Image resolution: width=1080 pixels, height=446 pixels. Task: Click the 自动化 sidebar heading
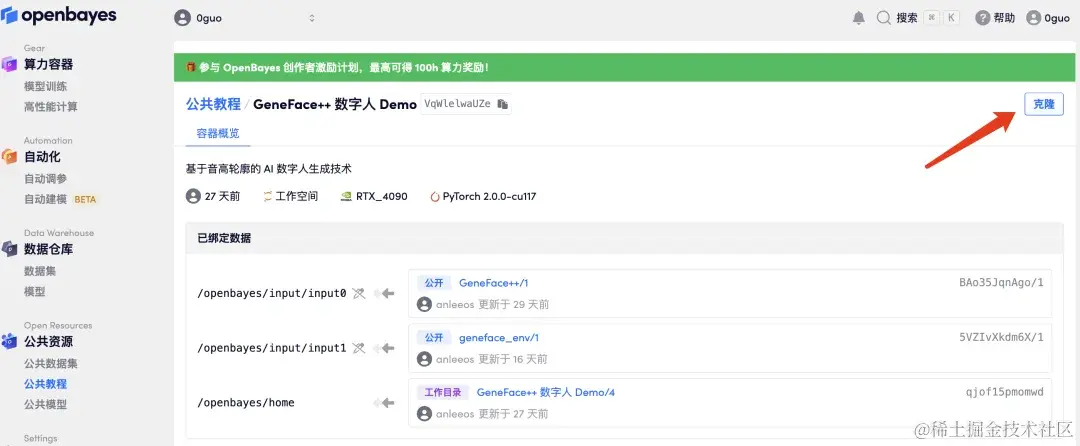coord(42,156)
